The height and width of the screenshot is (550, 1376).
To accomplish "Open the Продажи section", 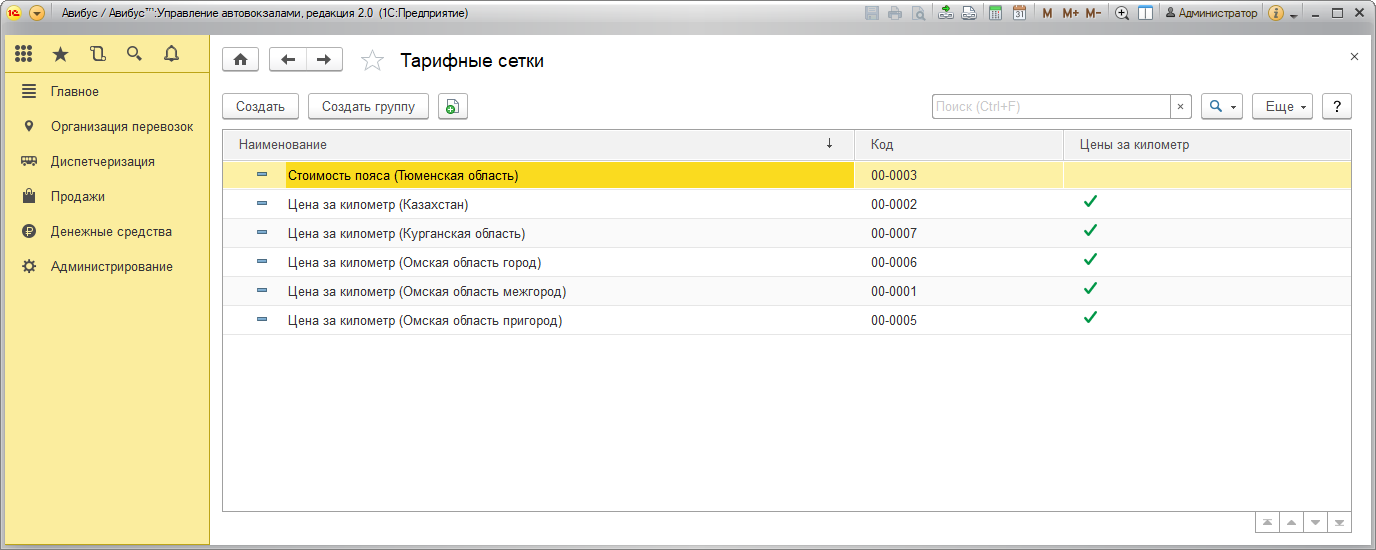I will [x=78, y=197].
